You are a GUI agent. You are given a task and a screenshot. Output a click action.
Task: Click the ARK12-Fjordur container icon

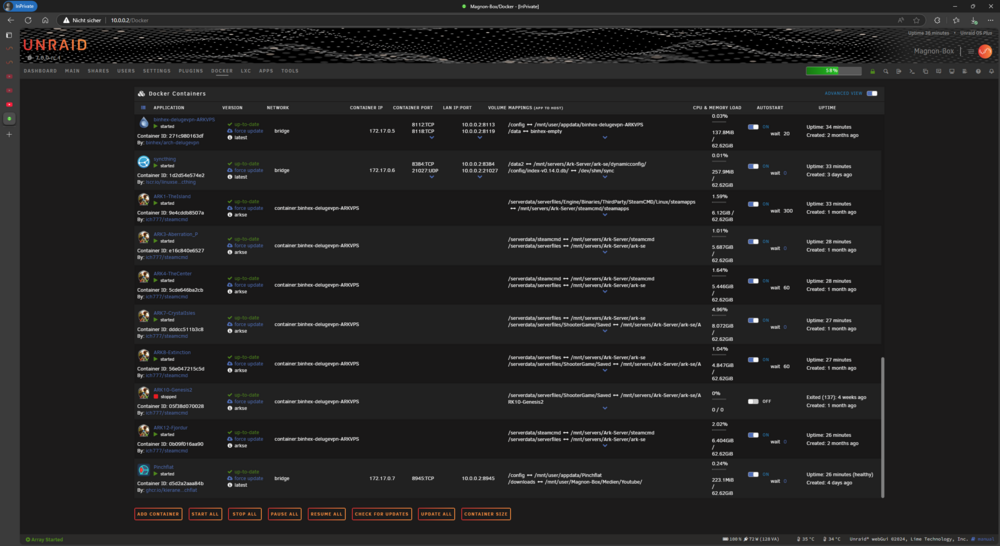point(143,431)
